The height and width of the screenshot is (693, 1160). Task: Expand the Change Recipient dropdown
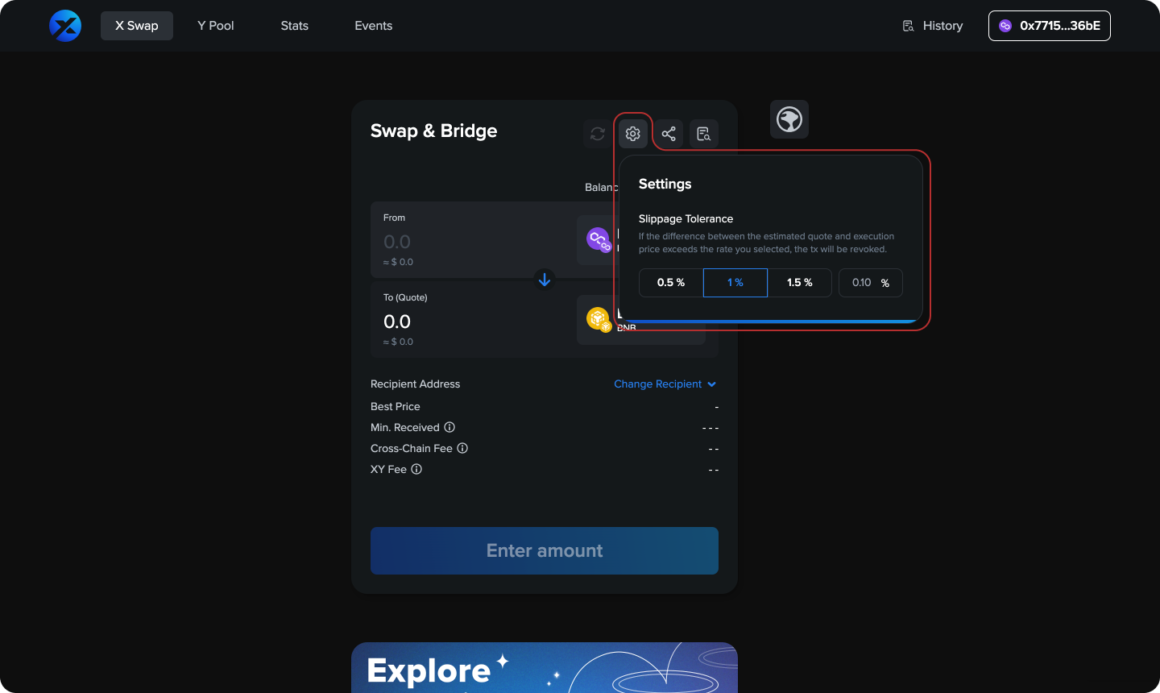coord(664,384)
